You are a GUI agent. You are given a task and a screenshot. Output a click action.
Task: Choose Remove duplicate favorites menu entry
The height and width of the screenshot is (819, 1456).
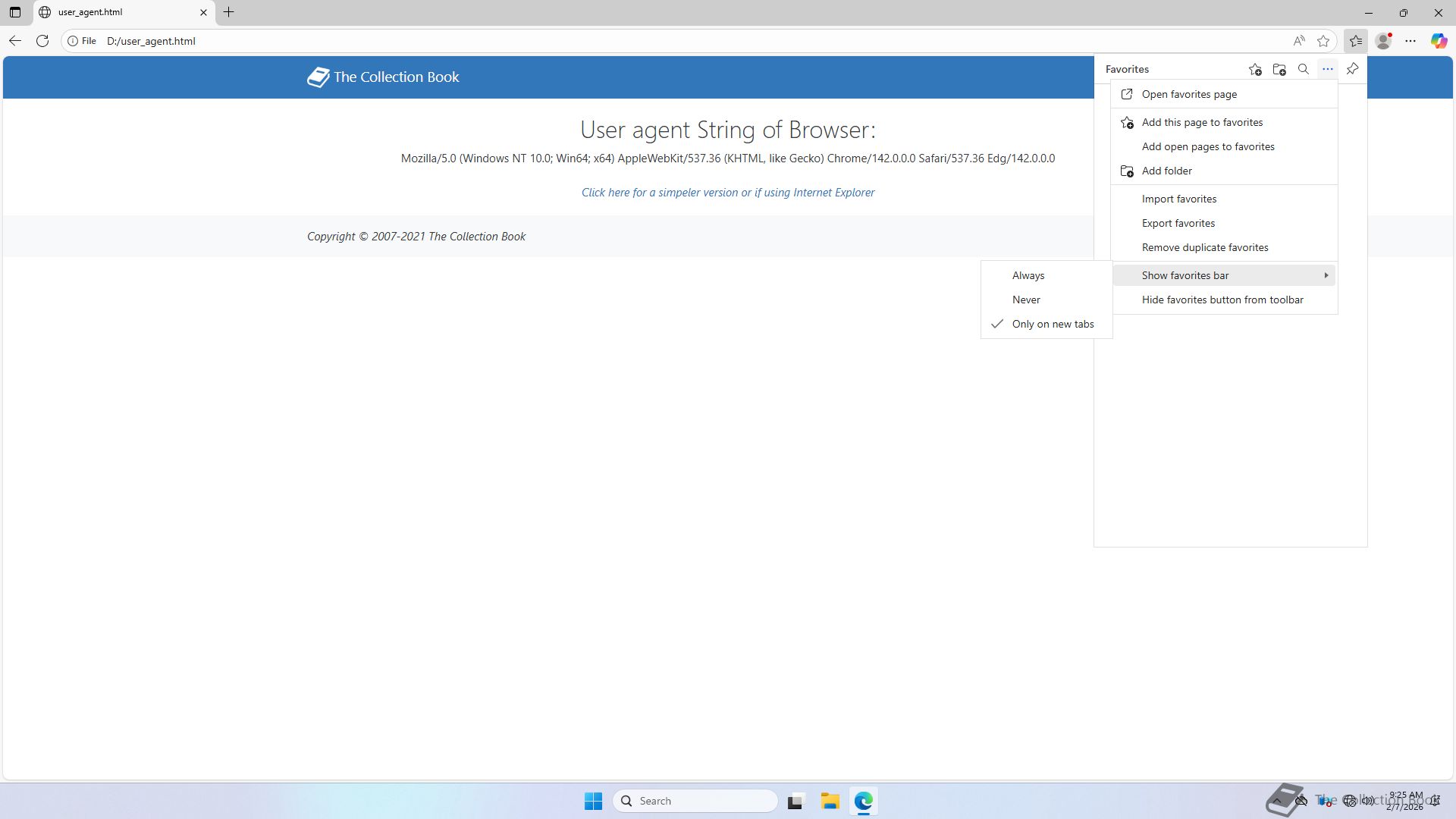click(x=1204, y=247)
